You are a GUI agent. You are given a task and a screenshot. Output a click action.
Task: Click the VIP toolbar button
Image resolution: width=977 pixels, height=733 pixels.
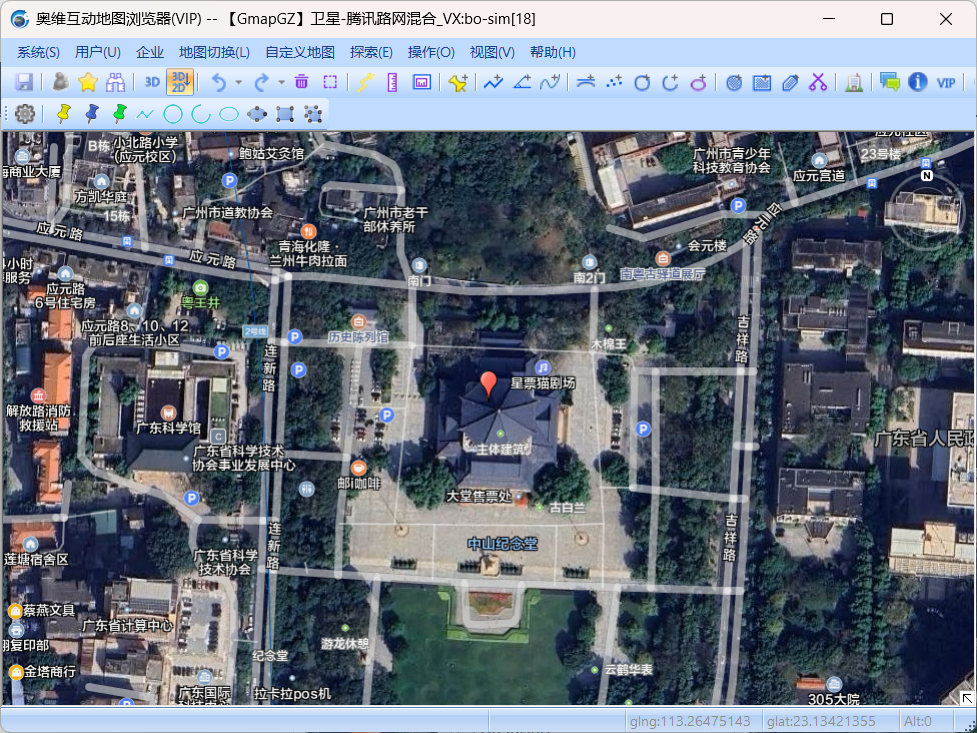(x=946, y=83)
